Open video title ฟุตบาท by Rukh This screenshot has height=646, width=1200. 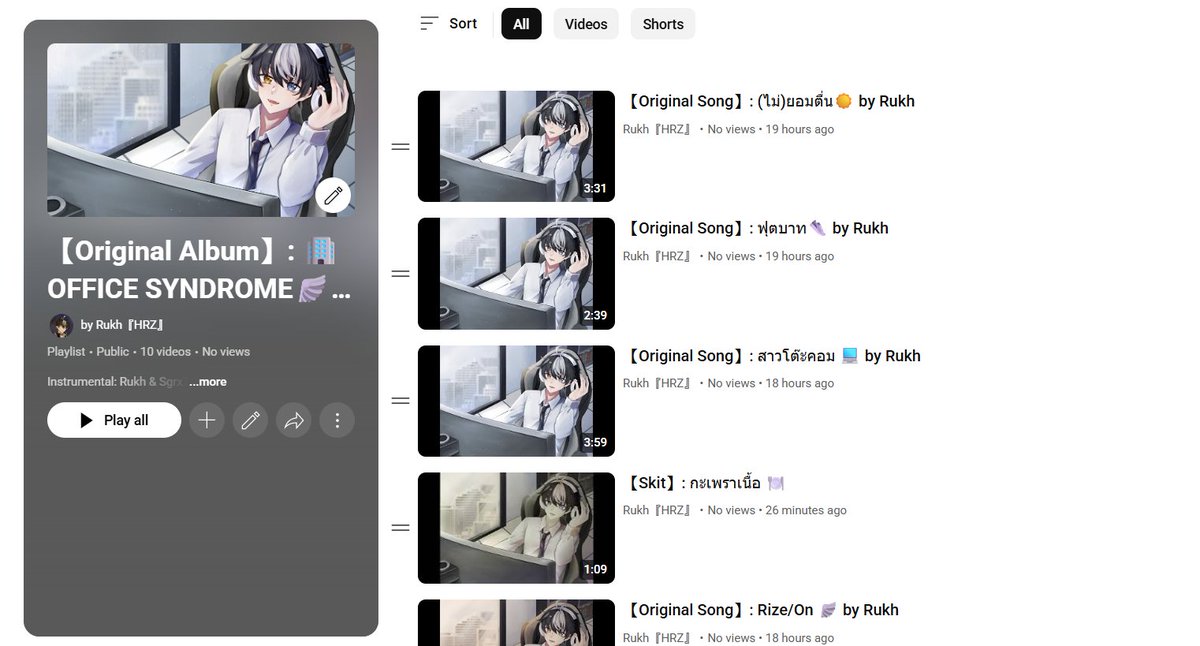tap(756, 228)
